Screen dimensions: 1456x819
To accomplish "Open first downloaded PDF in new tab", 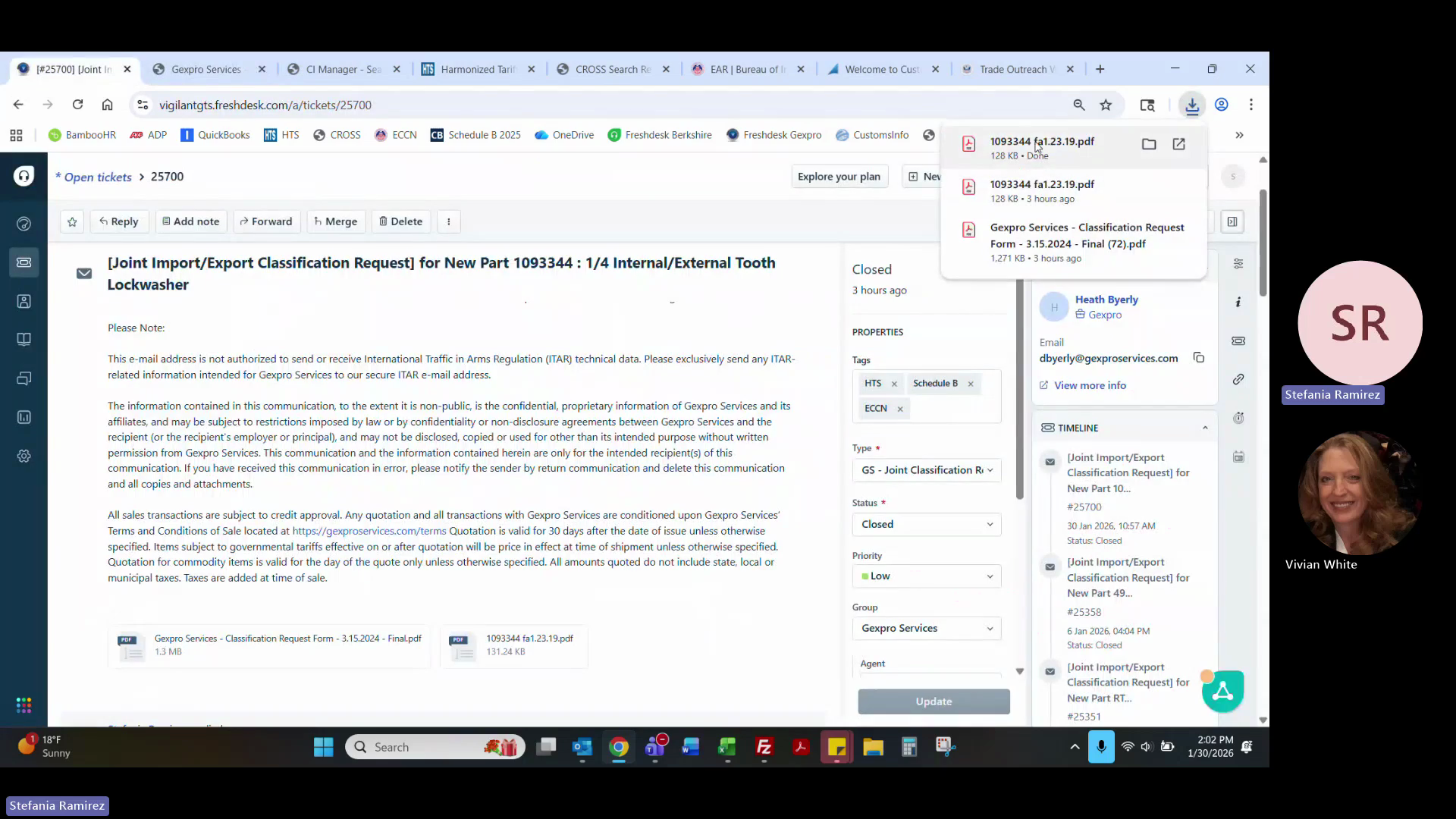I will tap(1178, 144).
